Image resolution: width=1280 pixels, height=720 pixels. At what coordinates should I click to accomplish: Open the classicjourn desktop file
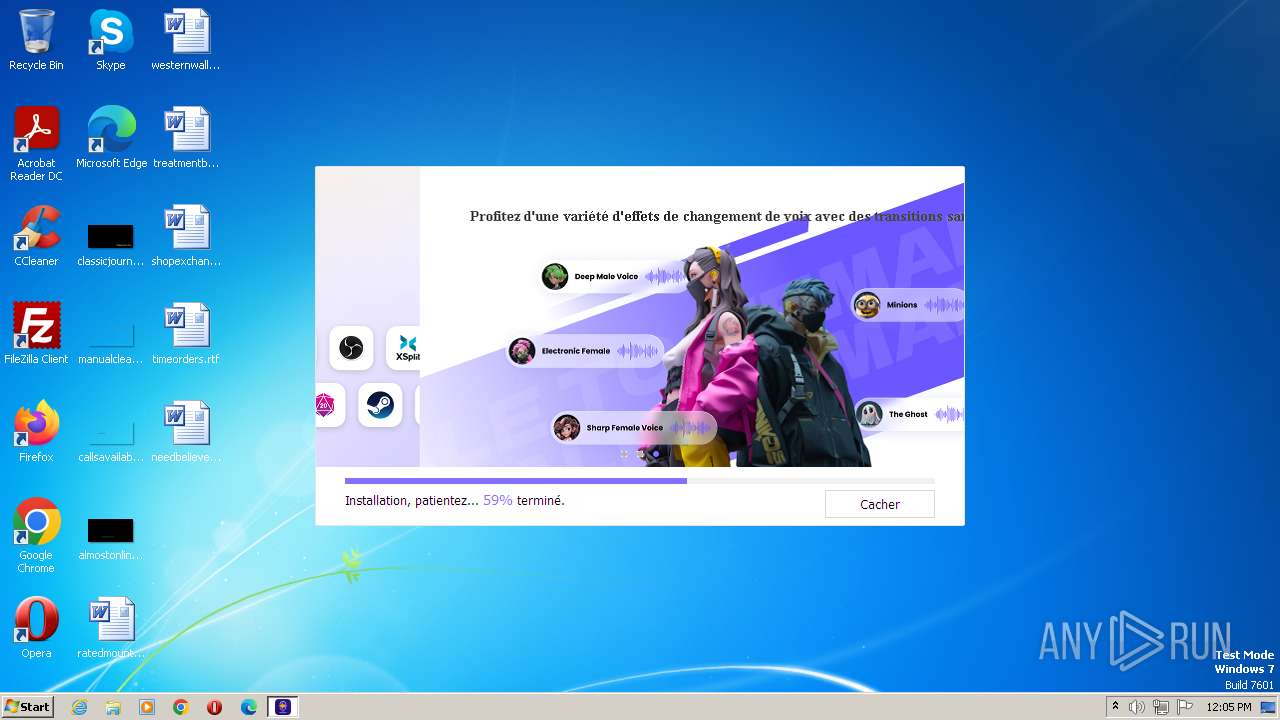(110, 245)
